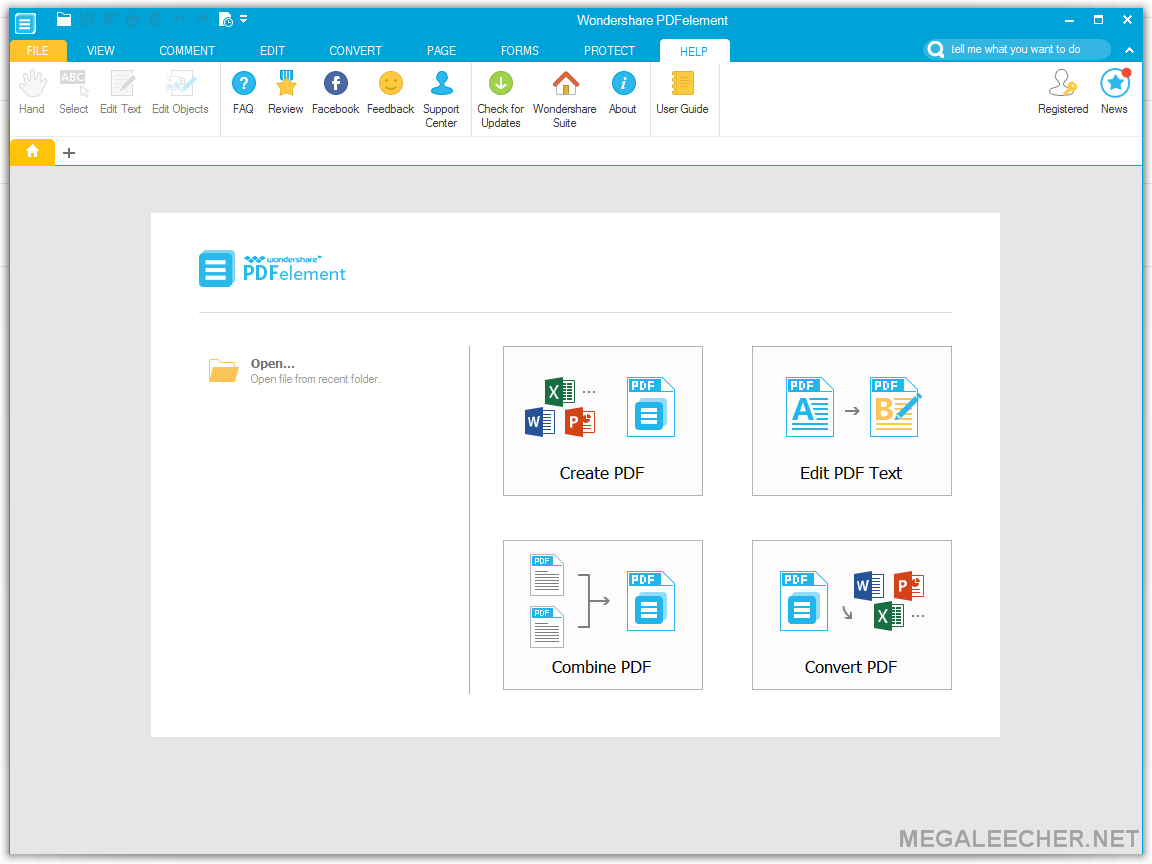
Task: Click the email attachment icon in title bar
Action: pos(110,20)
